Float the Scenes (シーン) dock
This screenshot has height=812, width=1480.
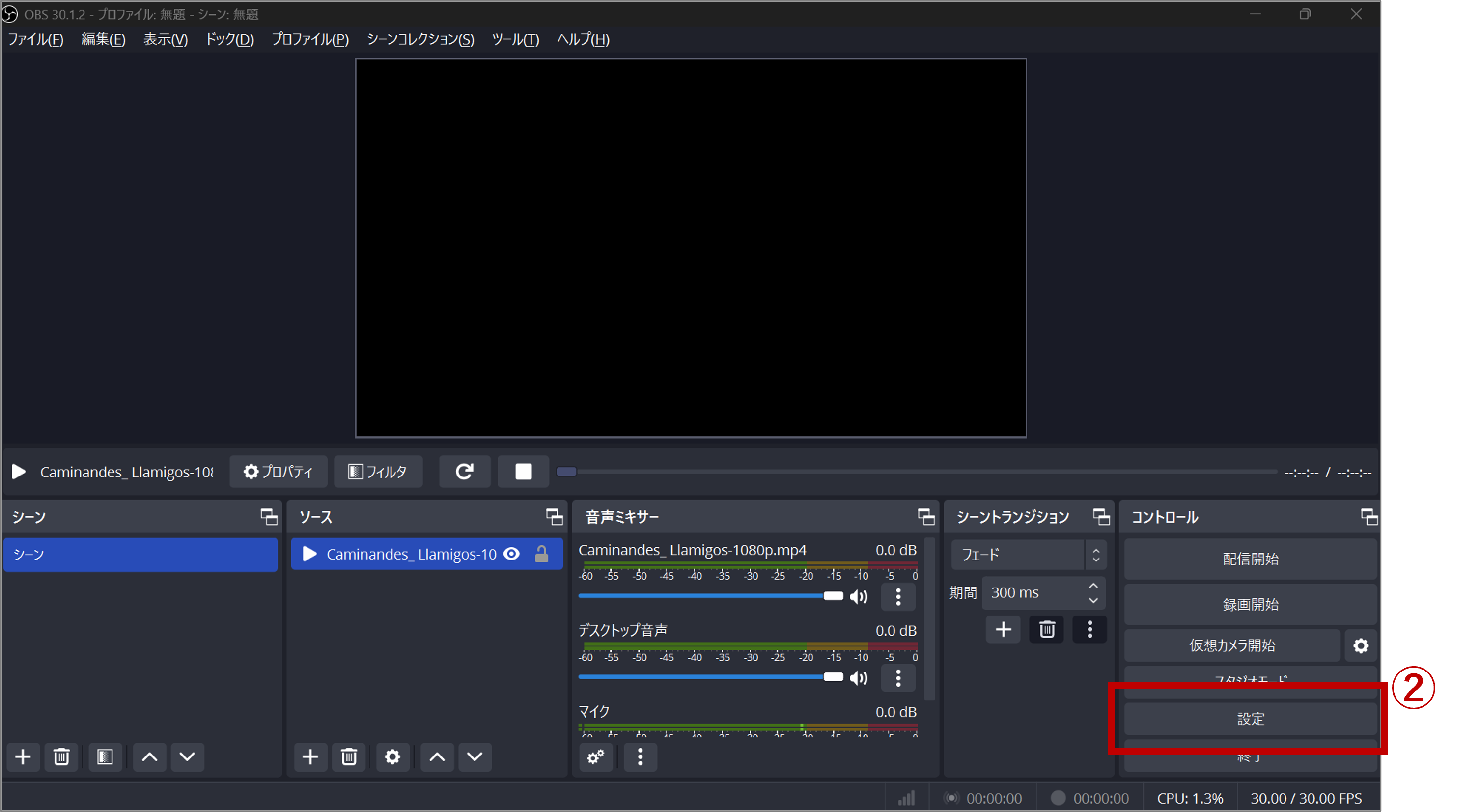[x=269, y=517]
